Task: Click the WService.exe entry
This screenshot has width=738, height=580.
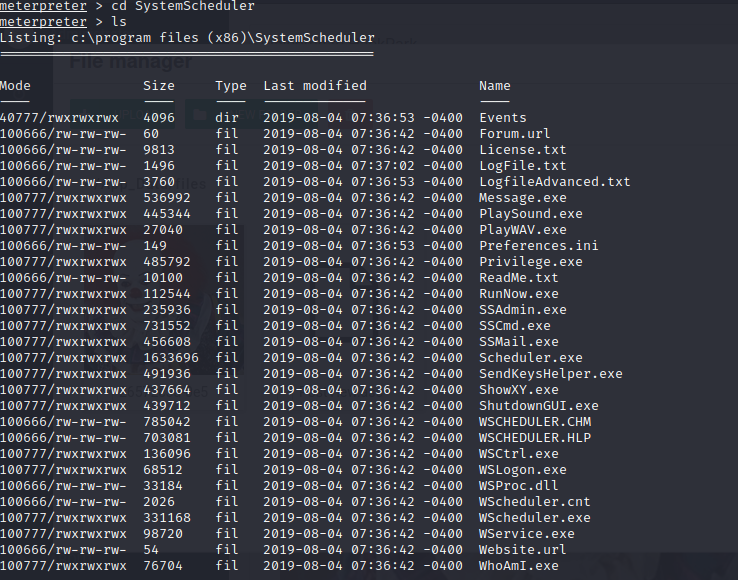Action: click(x=527, y=534)
